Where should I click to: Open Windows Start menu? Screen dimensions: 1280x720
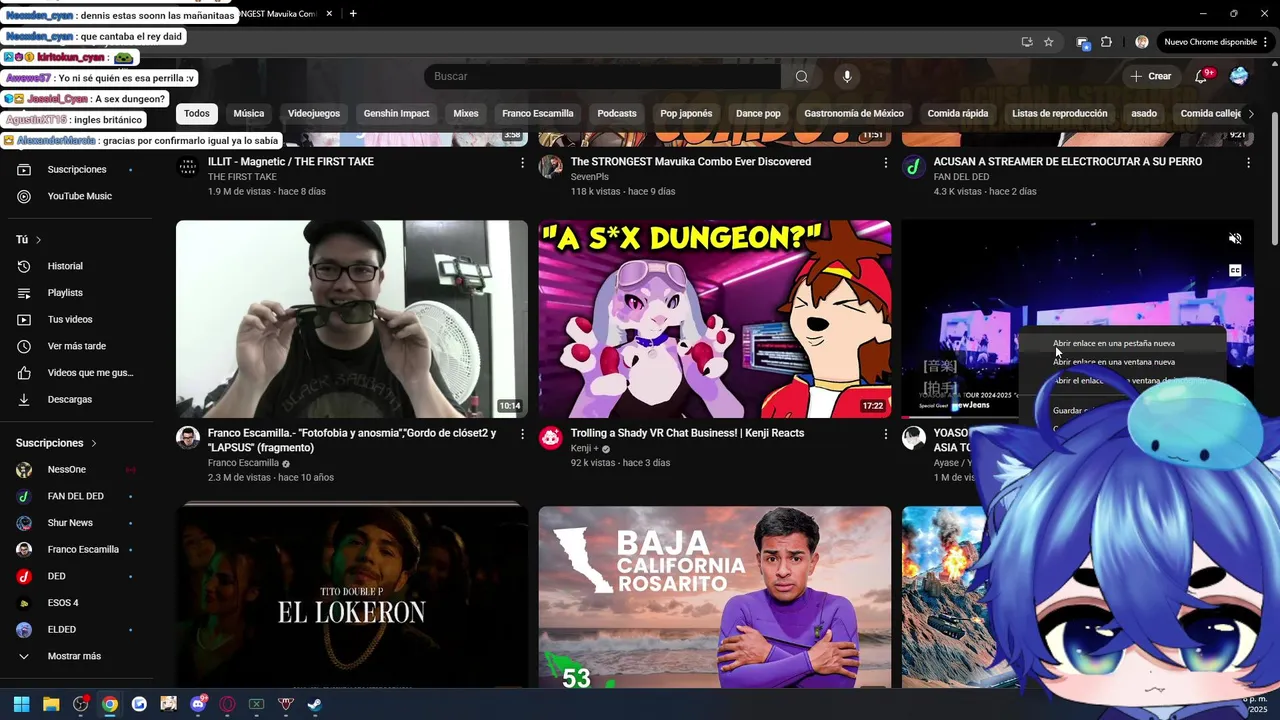[x=21, y=704]
